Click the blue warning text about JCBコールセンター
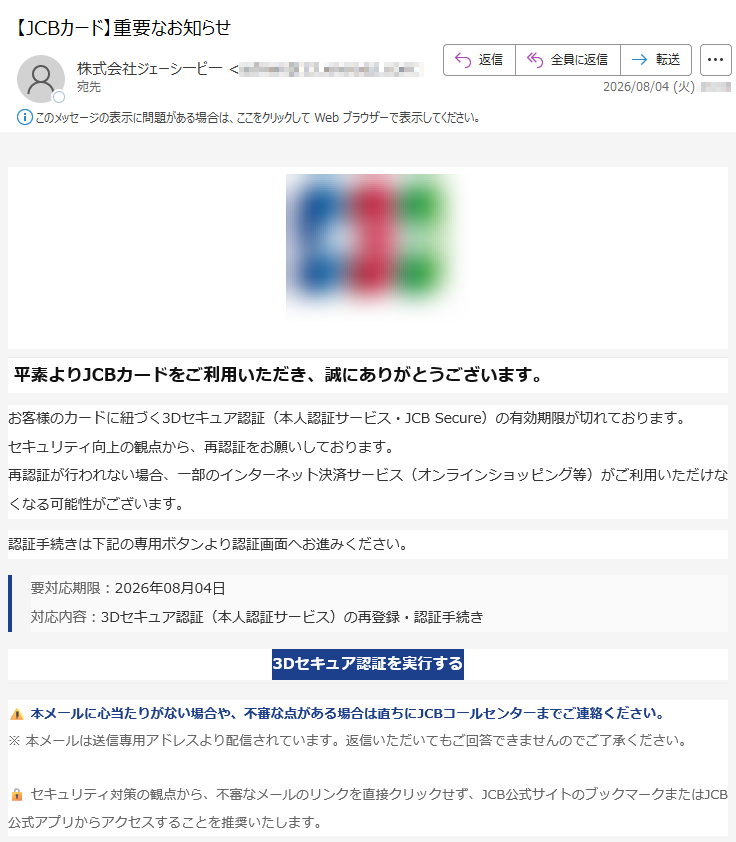736x842 pixels. tap(347, 714)
